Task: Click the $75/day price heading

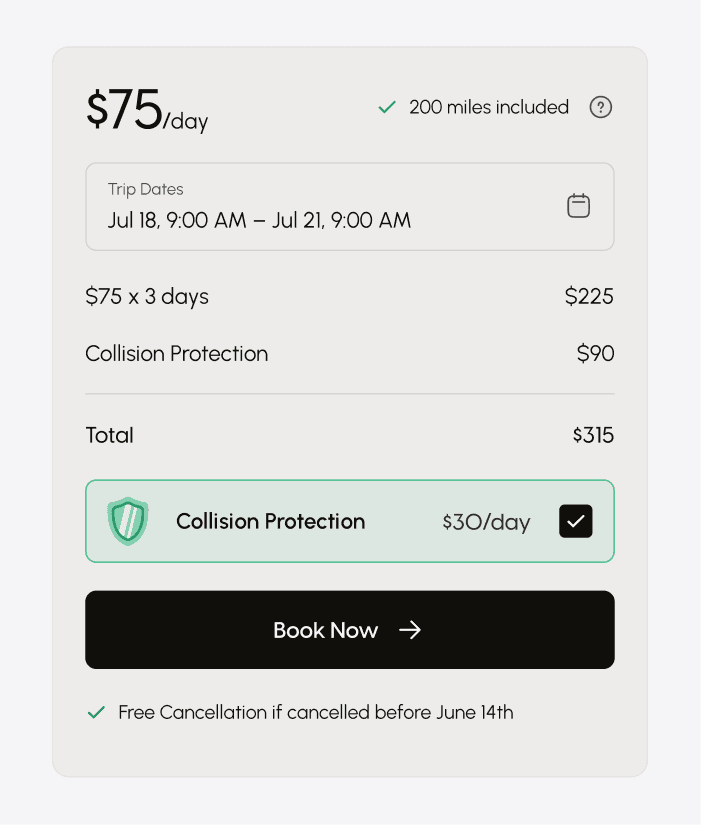Action: (146, 111)
